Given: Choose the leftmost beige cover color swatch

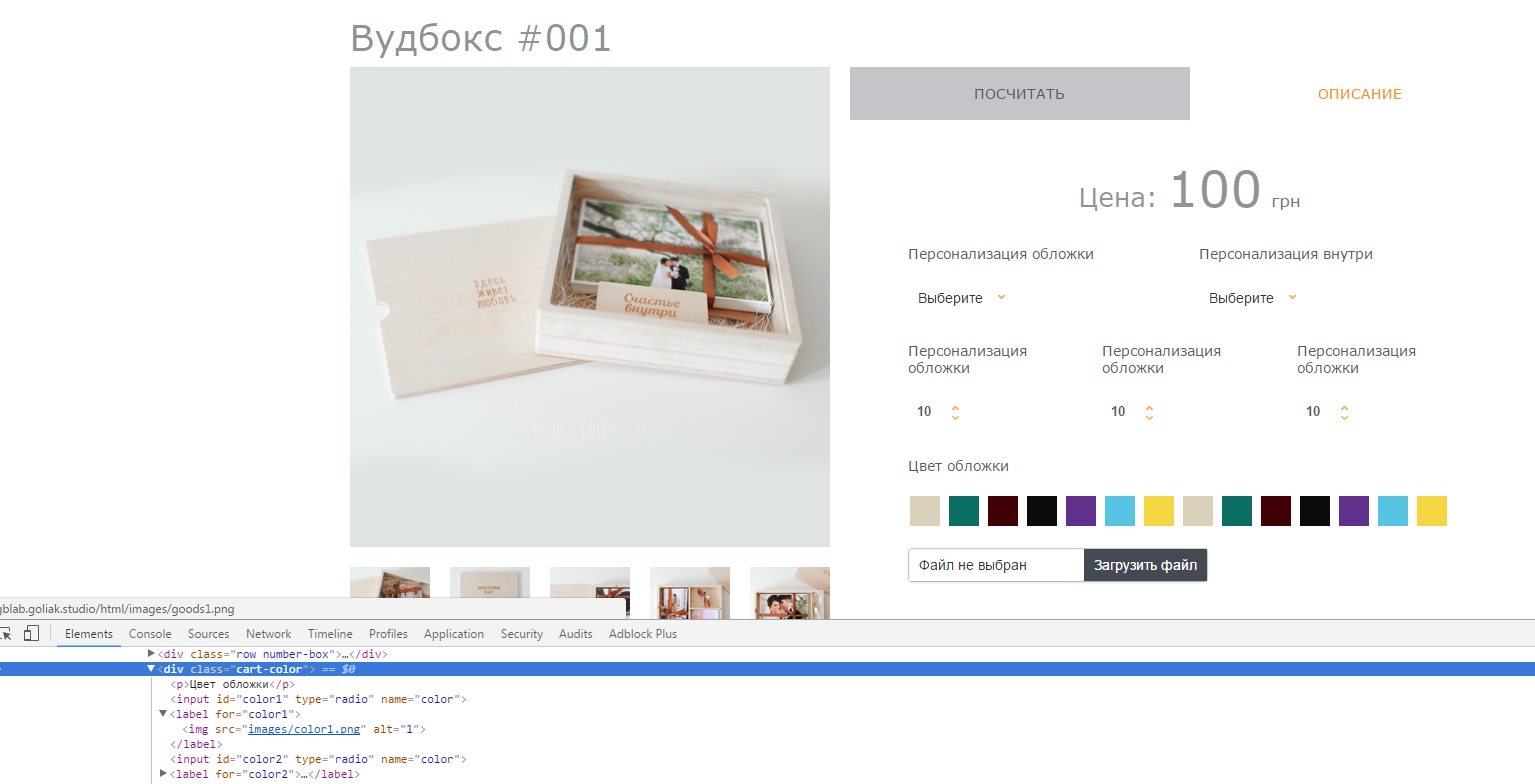Looking at the screenshot, I should [924, 511].
